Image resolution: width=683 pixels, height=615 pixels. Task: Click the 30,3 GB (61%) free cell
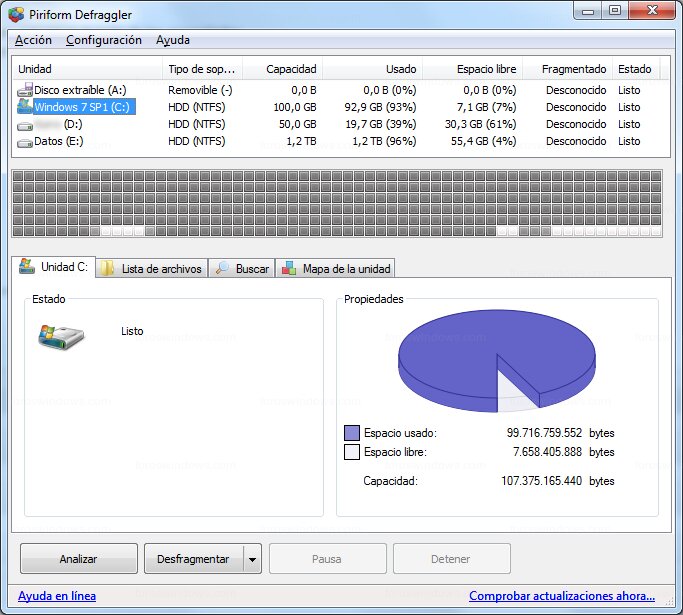coord(480,124)
